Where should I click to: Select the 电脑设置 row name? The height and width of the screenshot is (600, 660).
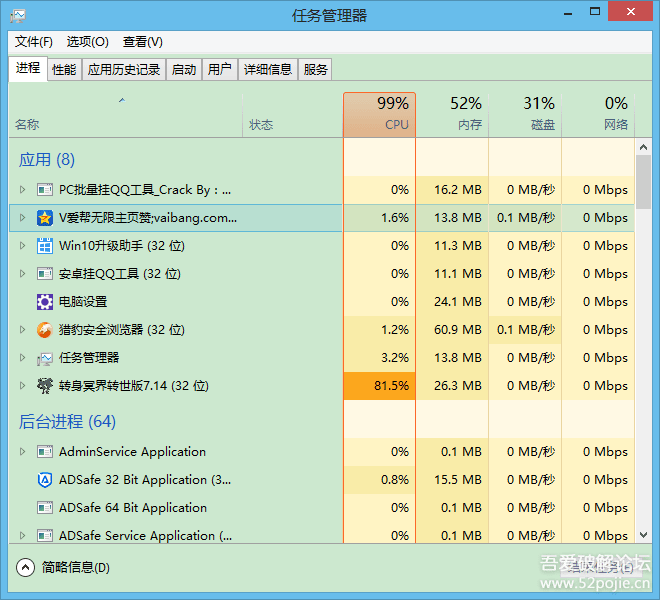click(x=83, y=302)
